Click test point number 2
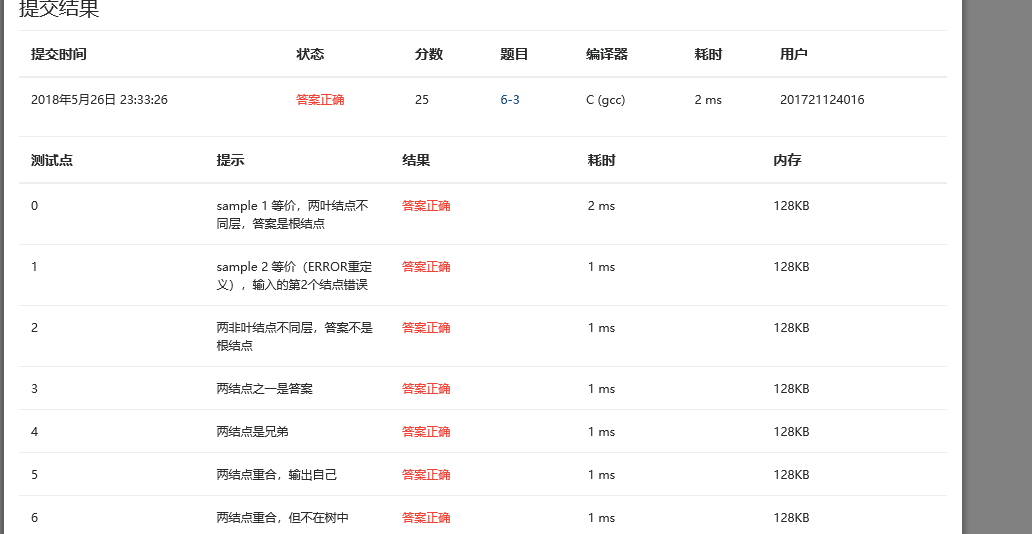Image resolution: width=1032 pixels, height=534 pixels. tap(34, 327)
